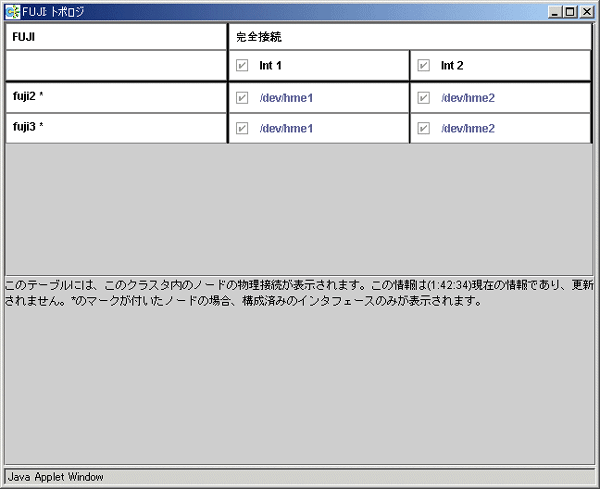Image resolution: width=600 pixels, height=489 pixels.
Task: Close the FUJI topology window
Action: (x=587, y=12)
